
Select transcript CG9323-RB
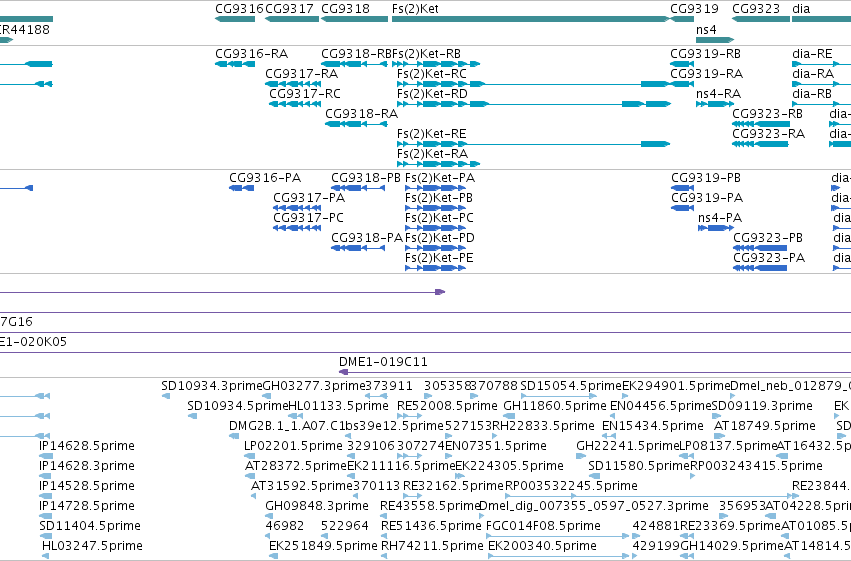[x=761, y=124]
